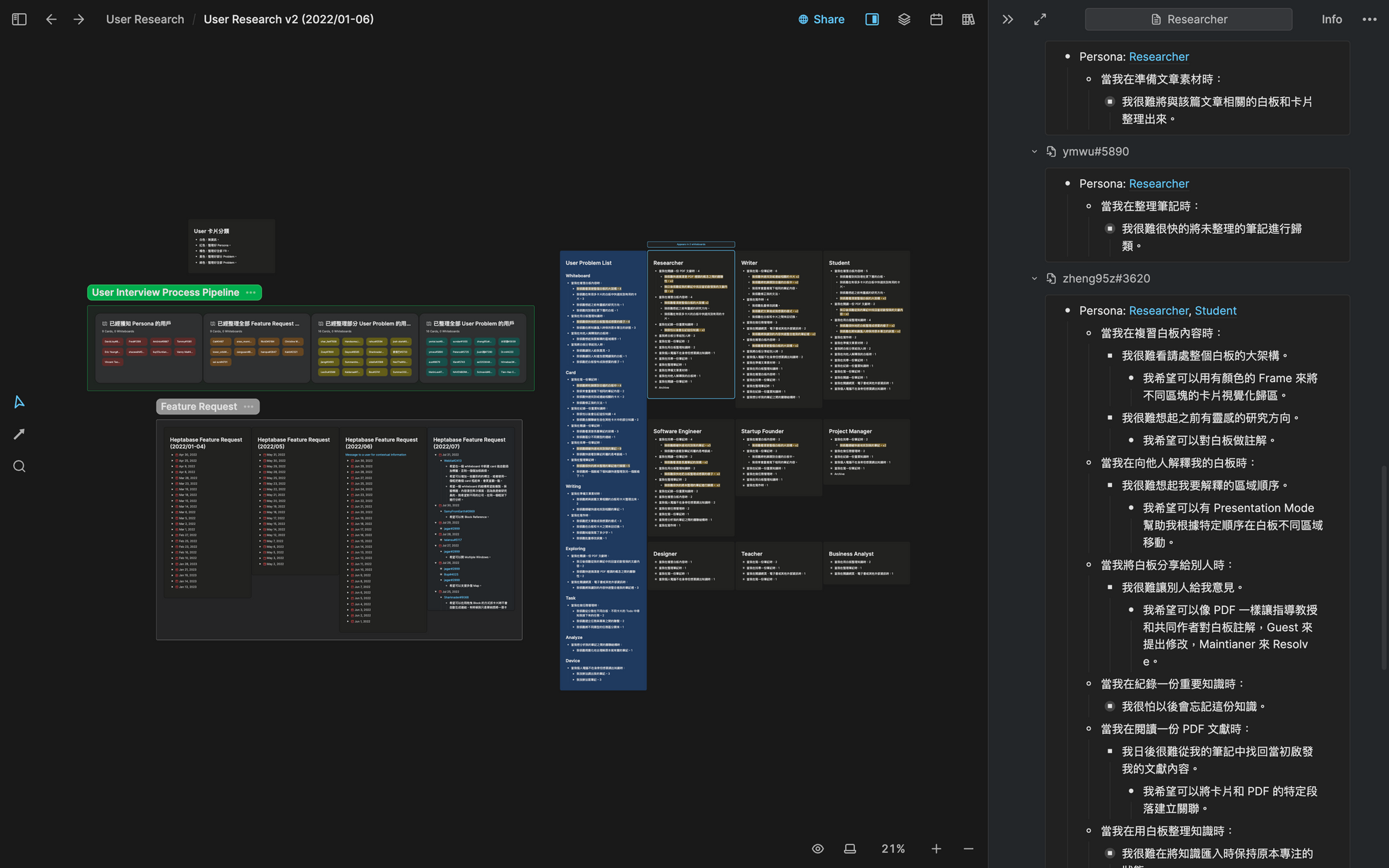Open the Student persona link

pos(1215,310)
